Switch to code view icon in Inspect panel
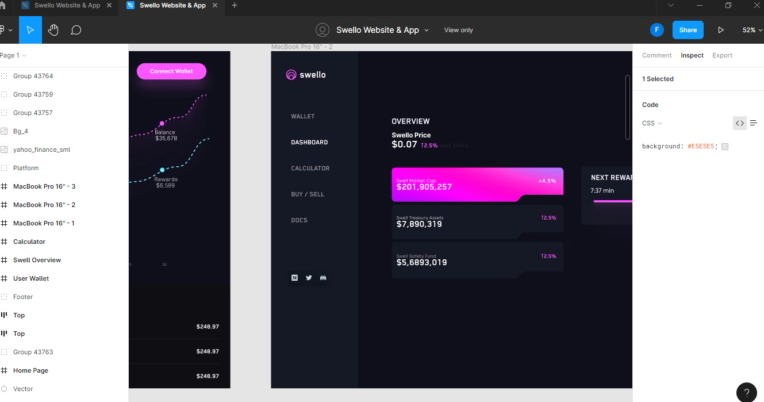The width and height of the screenshot is (764, 402). pyautogui.click(x=740, y=123)
